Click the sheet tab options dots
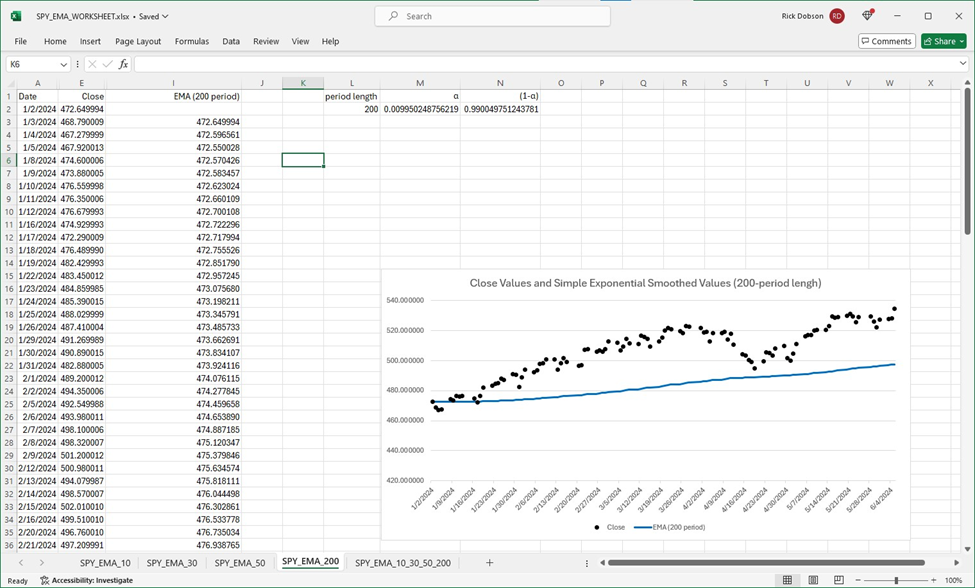975x588 pixels. pyautogui.click(x=586, y=563)
